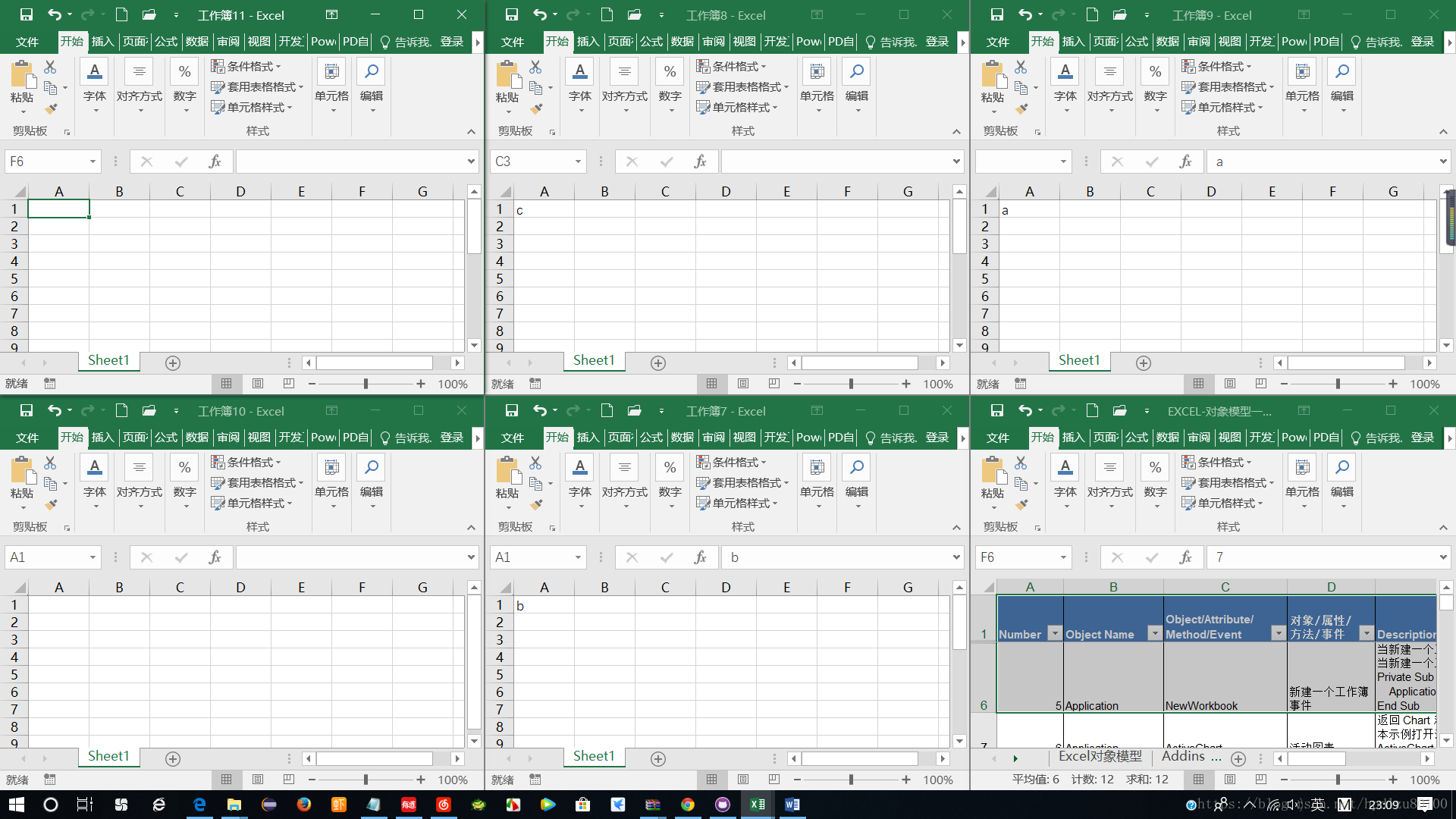
Task: Open 开发 tab in EXCEL-对象模型 window
Action: [x=1262, y=438]
